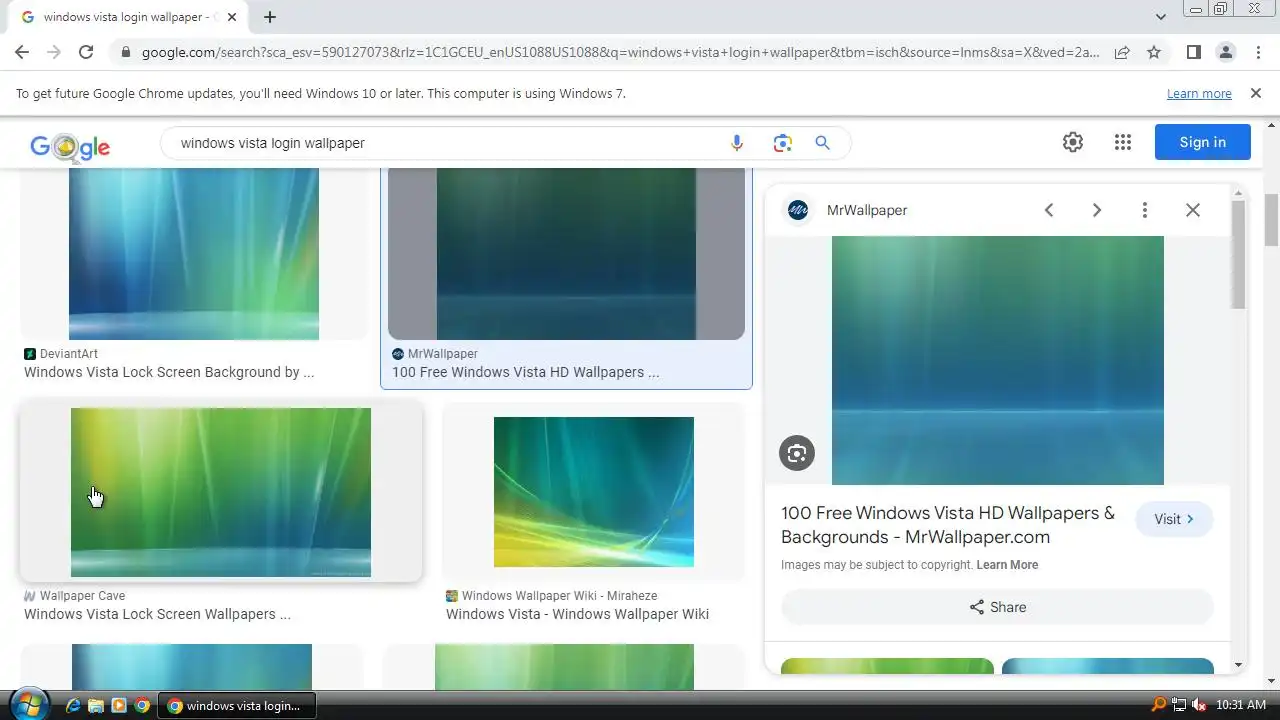Close the windows vista login wallpaper tab

click(x=232, y=17)
